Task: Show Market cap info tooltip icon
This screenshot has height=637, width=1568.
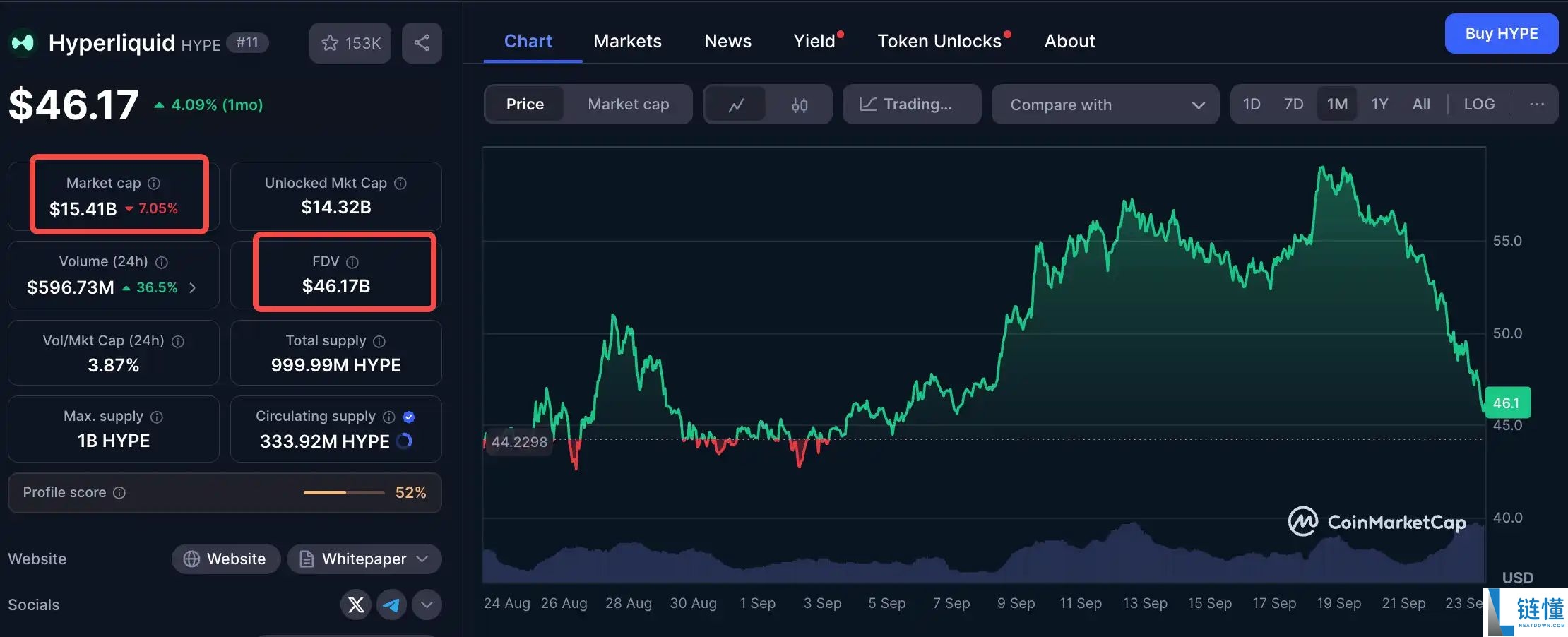Action: coord(154,184)
